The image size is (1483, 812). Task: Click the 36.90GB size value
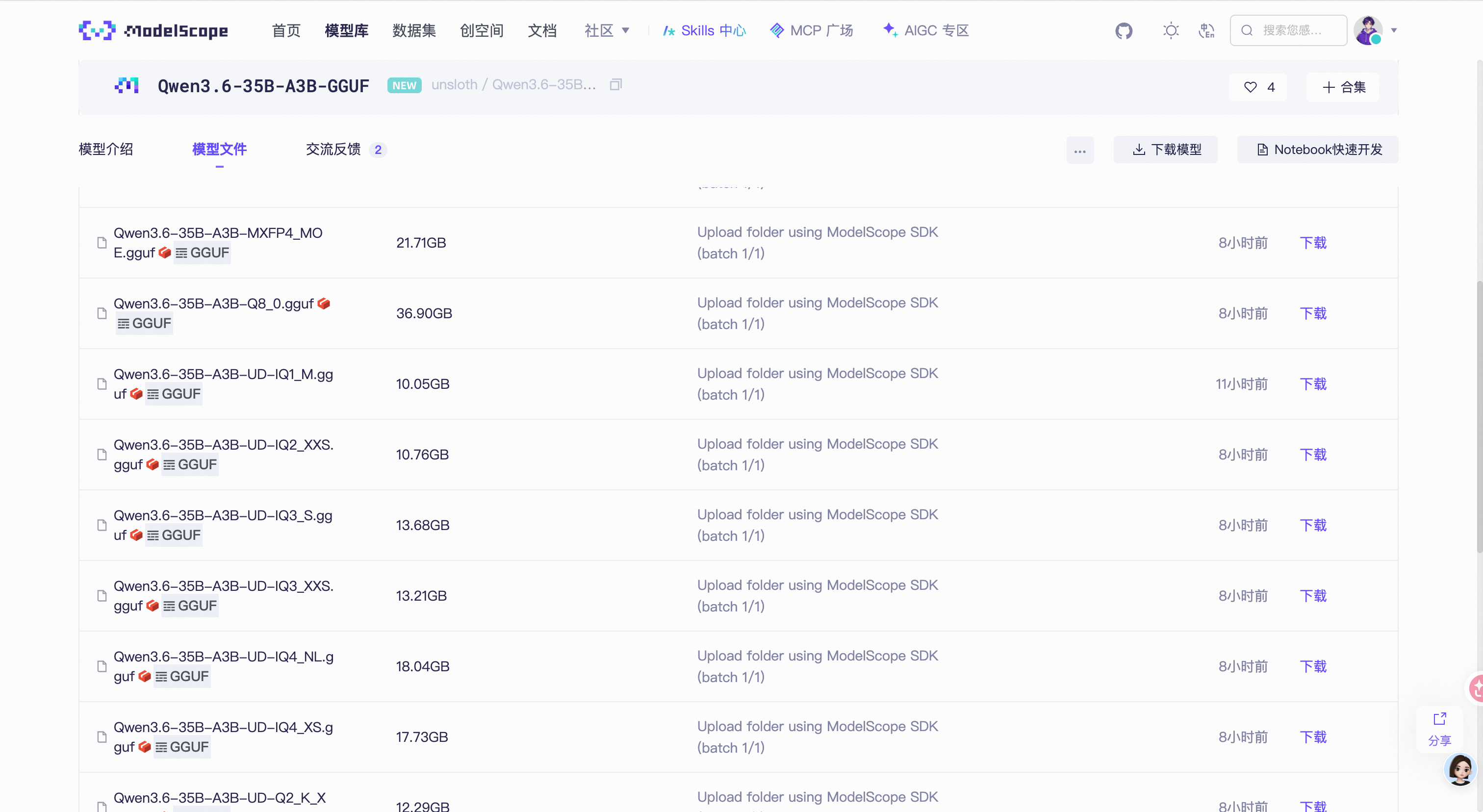click(x=424, y=314)
